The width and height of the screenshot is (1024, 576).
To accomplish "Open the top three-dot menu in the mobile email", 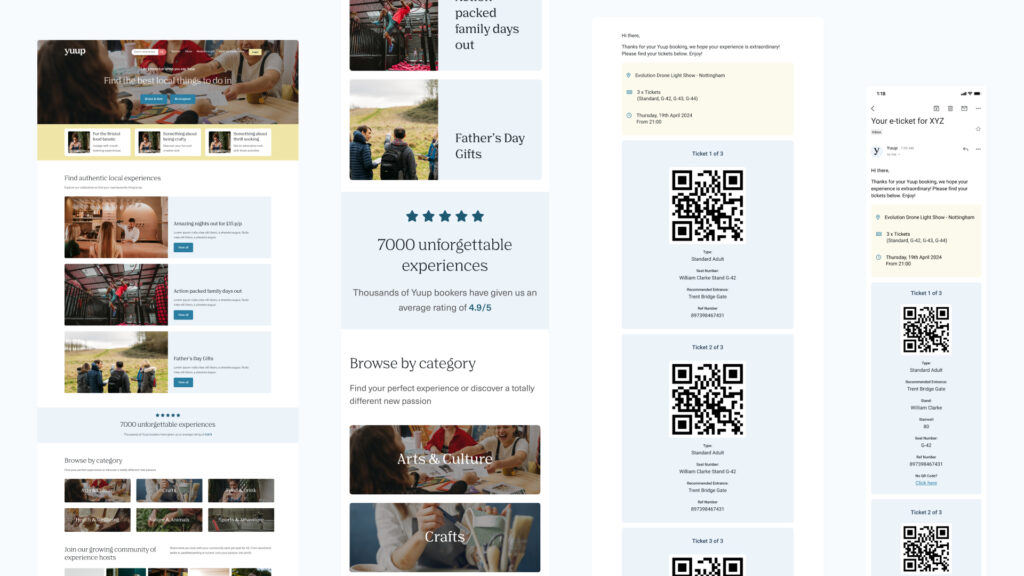I will point(978,108).
